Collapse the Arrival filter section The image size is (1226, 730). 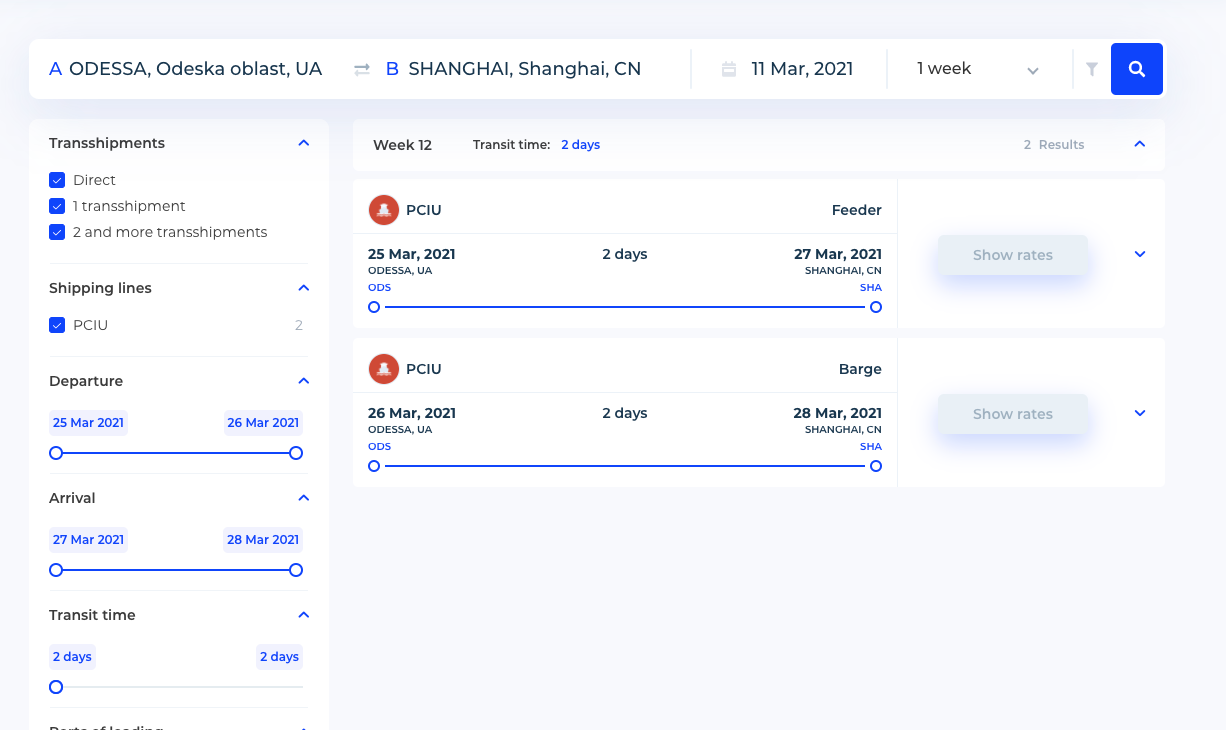(x=304, y=498)
